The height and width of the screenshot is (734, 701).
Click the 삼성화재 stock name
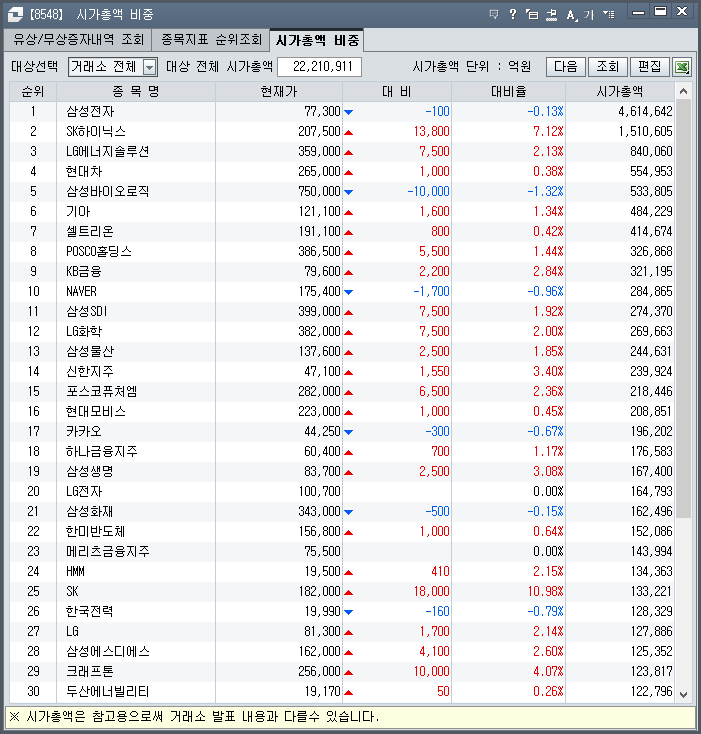click(90, 512)
